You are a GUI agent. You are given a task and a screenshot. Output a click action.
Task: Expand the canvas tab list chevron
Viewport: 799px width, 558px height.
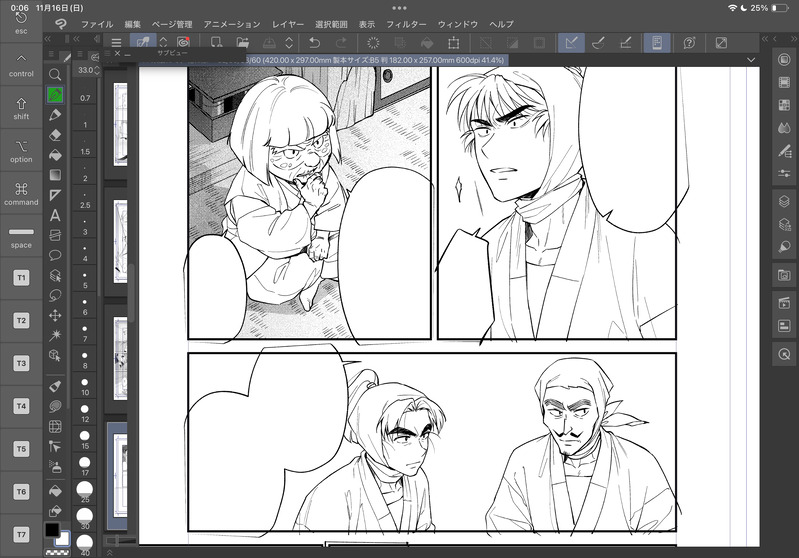point(751,60)
